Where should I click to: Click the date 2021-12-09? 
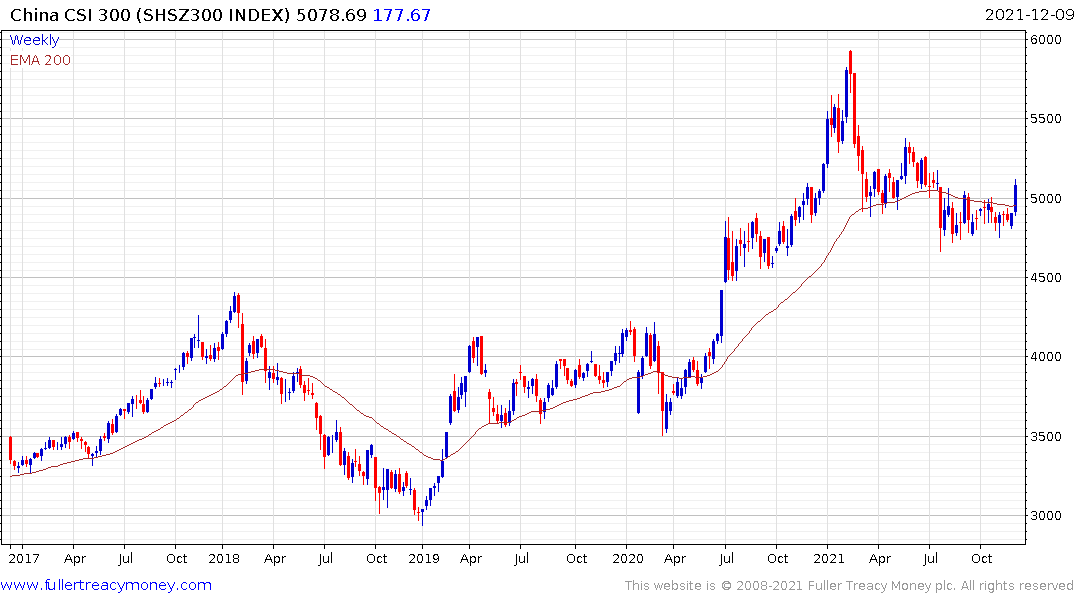click(1030, 15)
